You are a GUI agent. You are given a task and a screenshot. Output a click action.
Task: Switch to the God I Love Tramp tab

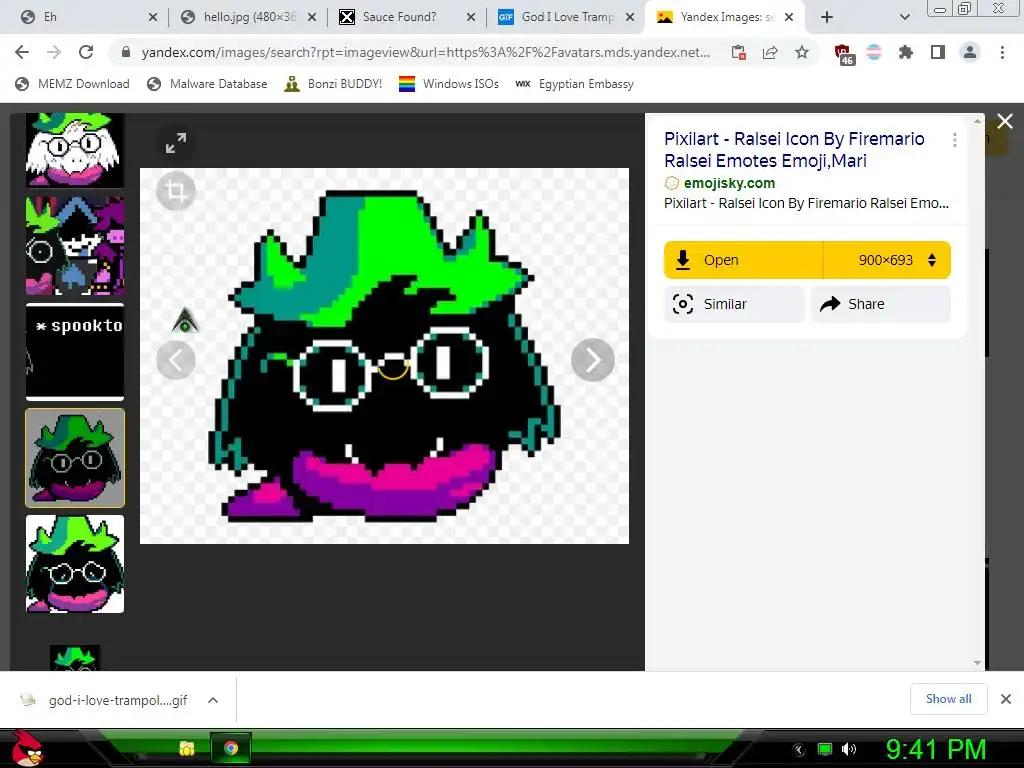pos(565,17)
